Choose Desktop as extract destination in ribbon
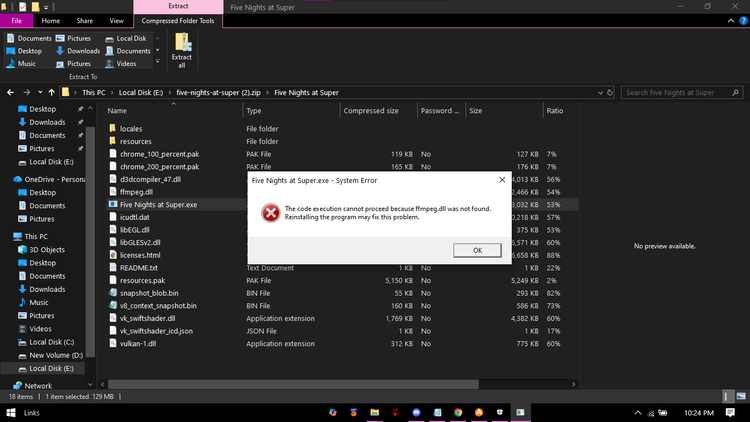The width and height of the screenshot is (750, 422). 24,51
